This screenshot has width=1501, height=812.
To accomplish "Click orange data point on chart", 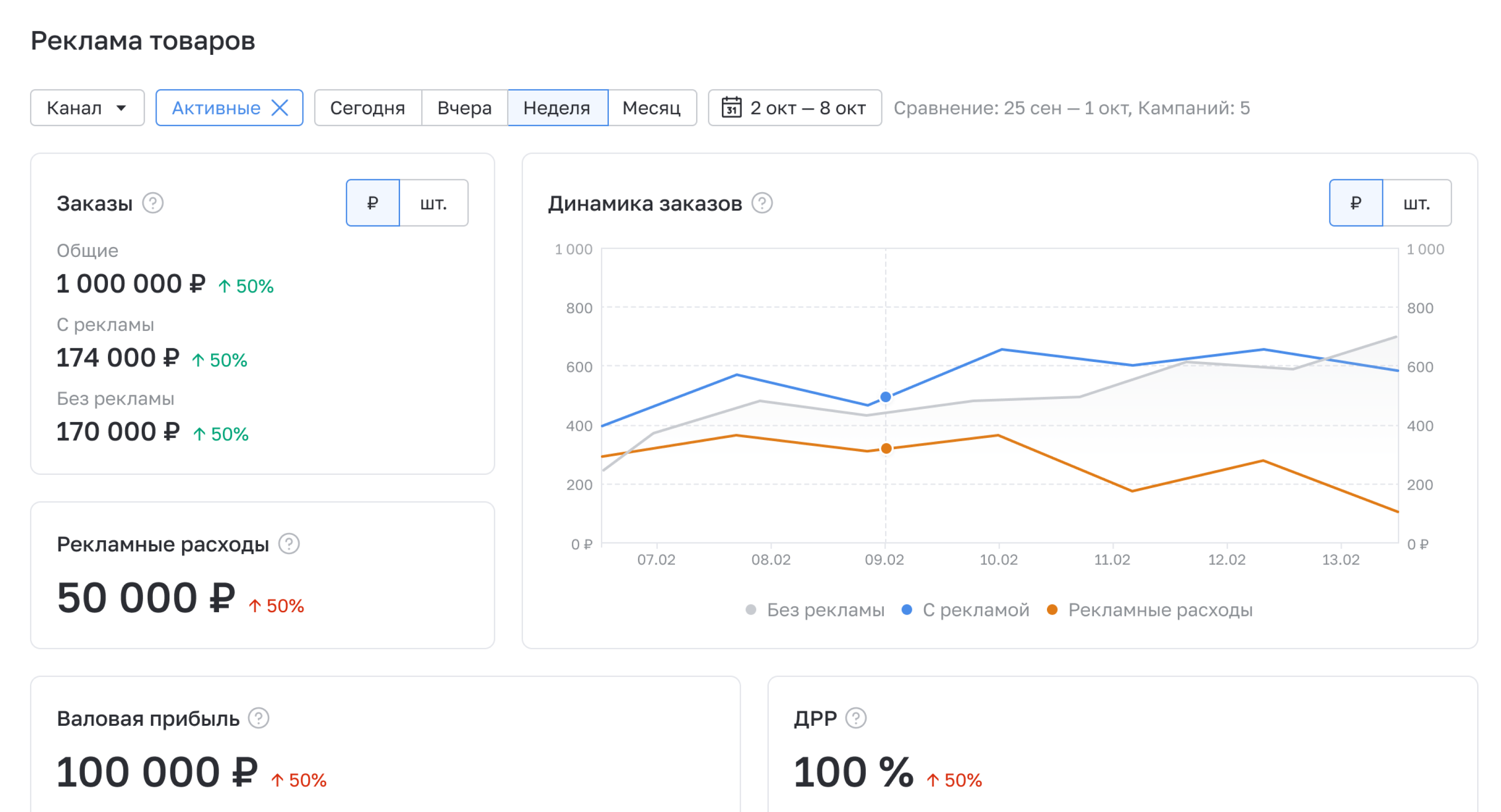I will point(886,449).
